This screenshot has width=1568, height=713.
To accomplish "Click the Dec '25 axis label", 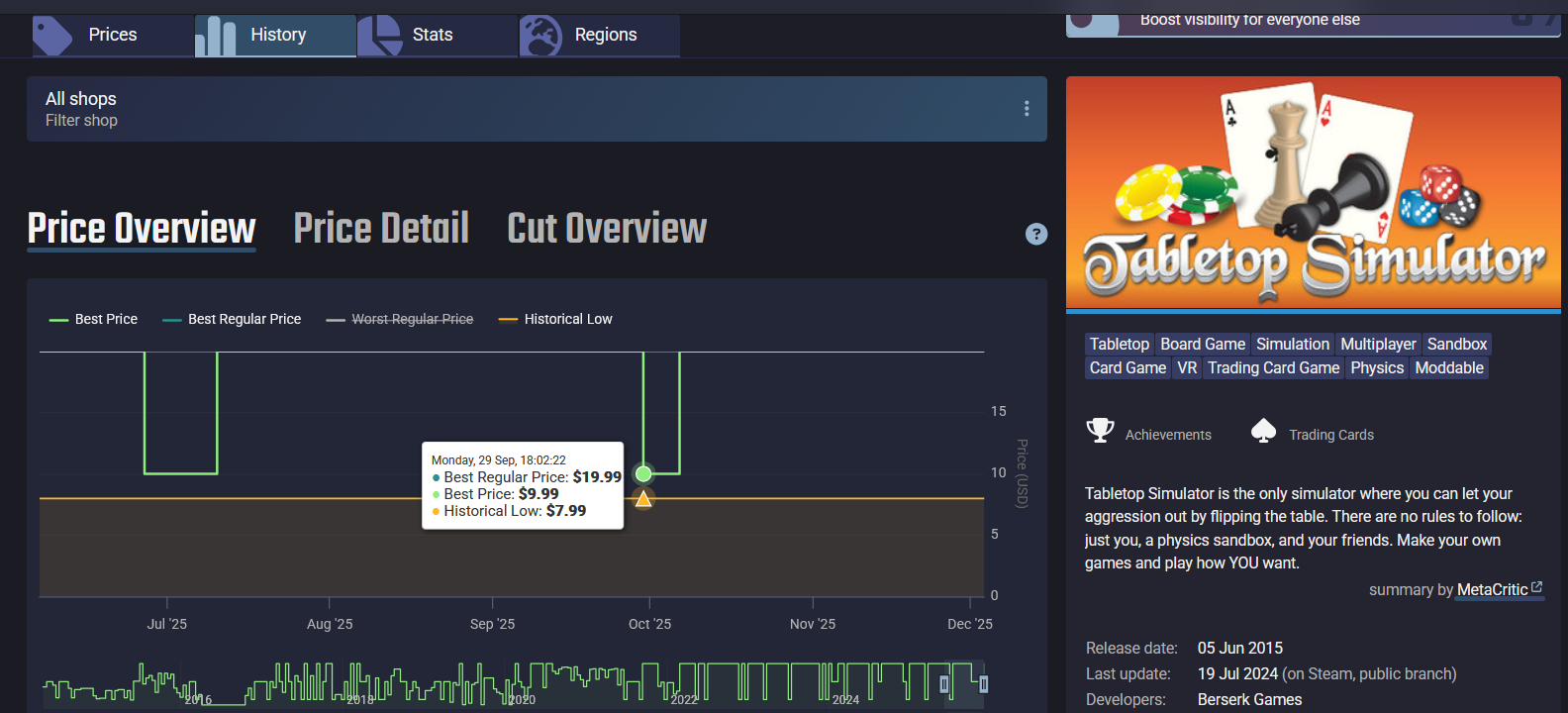I will pyautogui.click(x=970, y=624).
